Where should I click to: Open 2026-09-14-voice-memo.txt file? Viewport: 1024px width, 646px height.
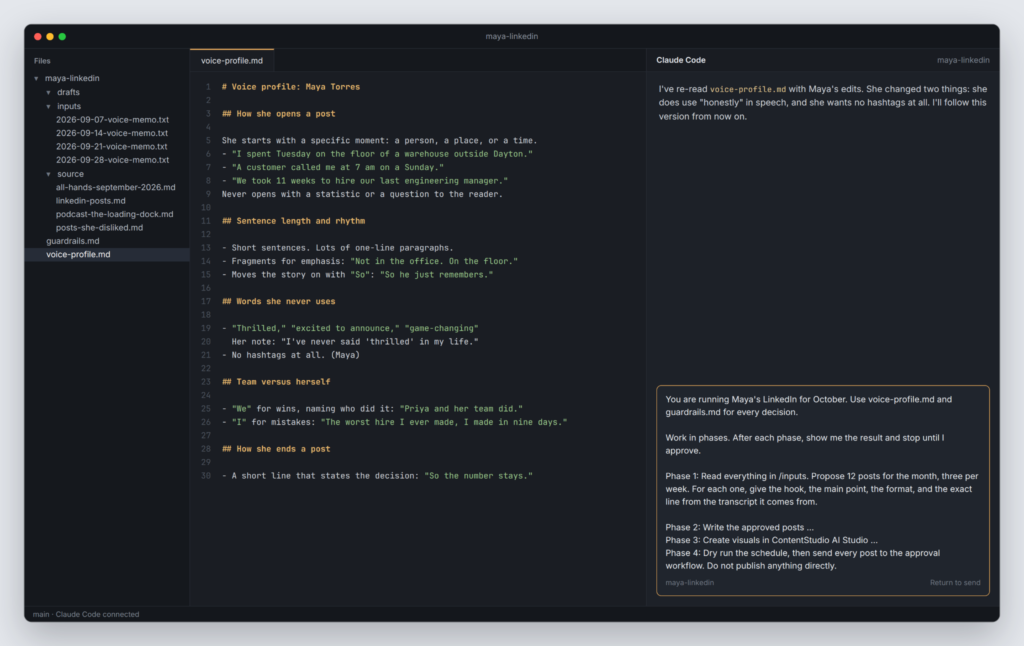112,133
